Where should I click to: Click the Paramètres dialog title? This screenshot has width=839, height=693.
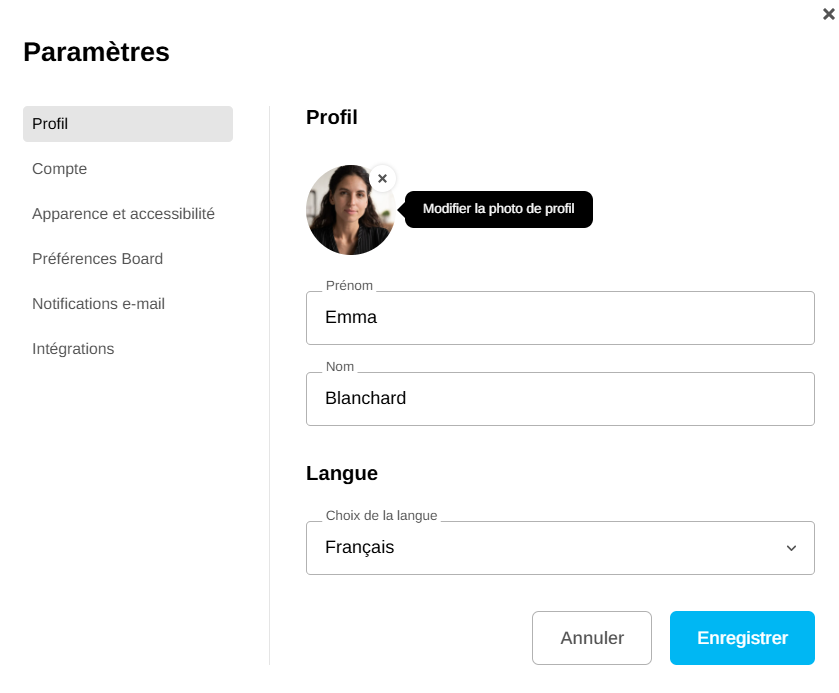pos(96,52)
